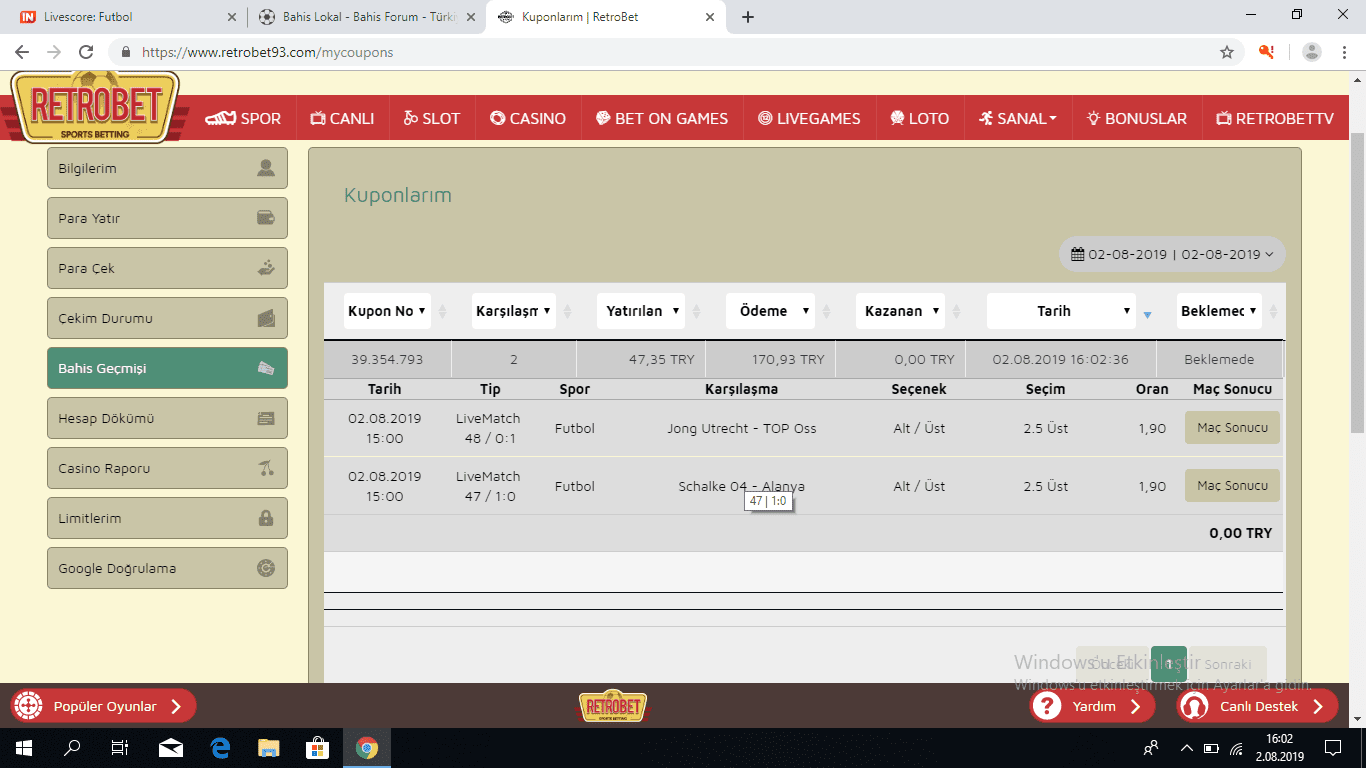Open Chrome profile avatar icon
This screenshot has width=1366, height=768.
click(x=1312, y=52)
